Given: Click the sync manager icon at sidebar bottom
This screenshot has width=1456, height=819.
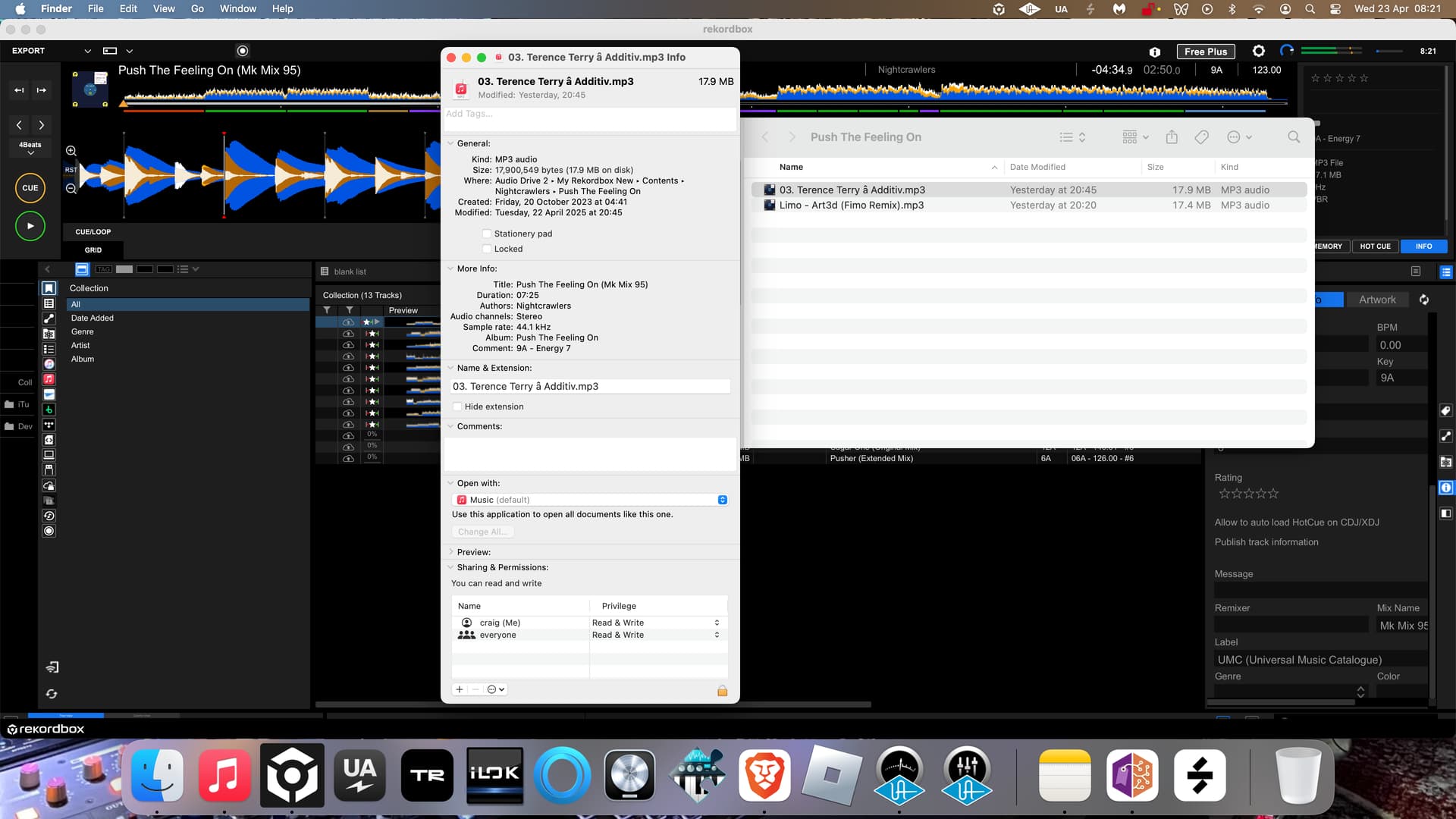Looking at the screenshot, I should point(52,694).
